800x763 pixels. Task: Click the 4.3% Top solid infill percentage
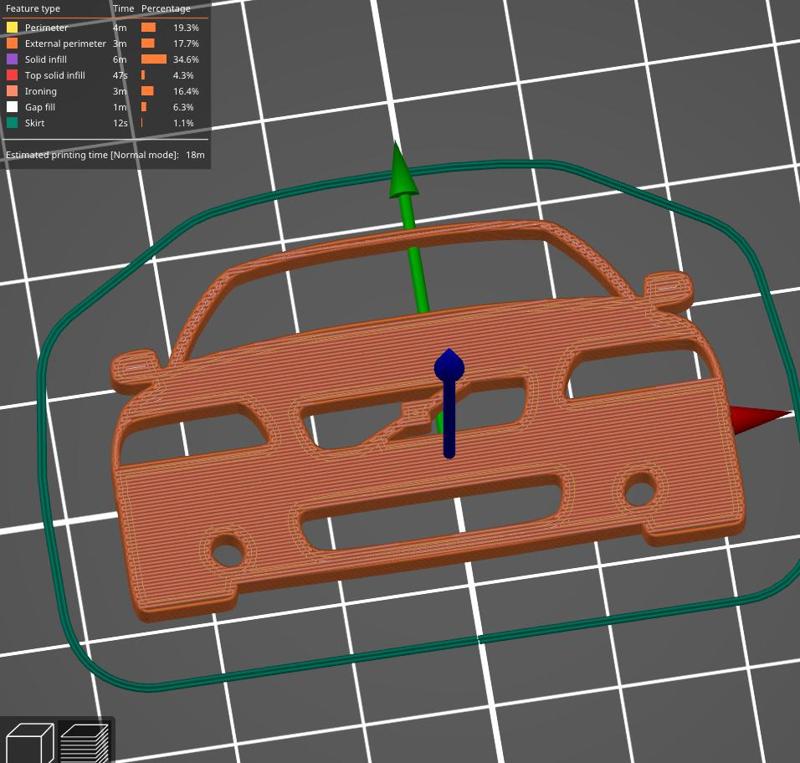tap(183, 75)
